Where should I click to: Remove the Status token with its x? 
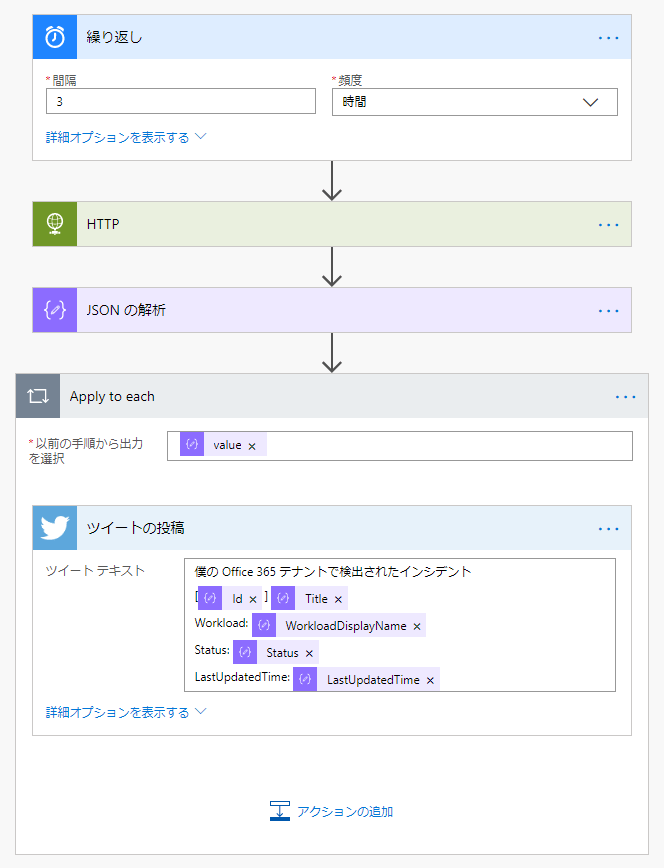(x=309, y=654)
